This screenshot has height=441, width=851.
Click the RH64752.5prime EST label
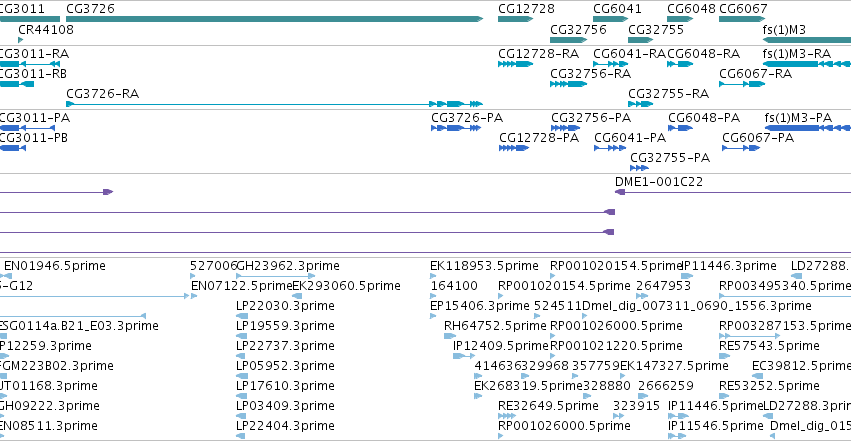point(495,326)
